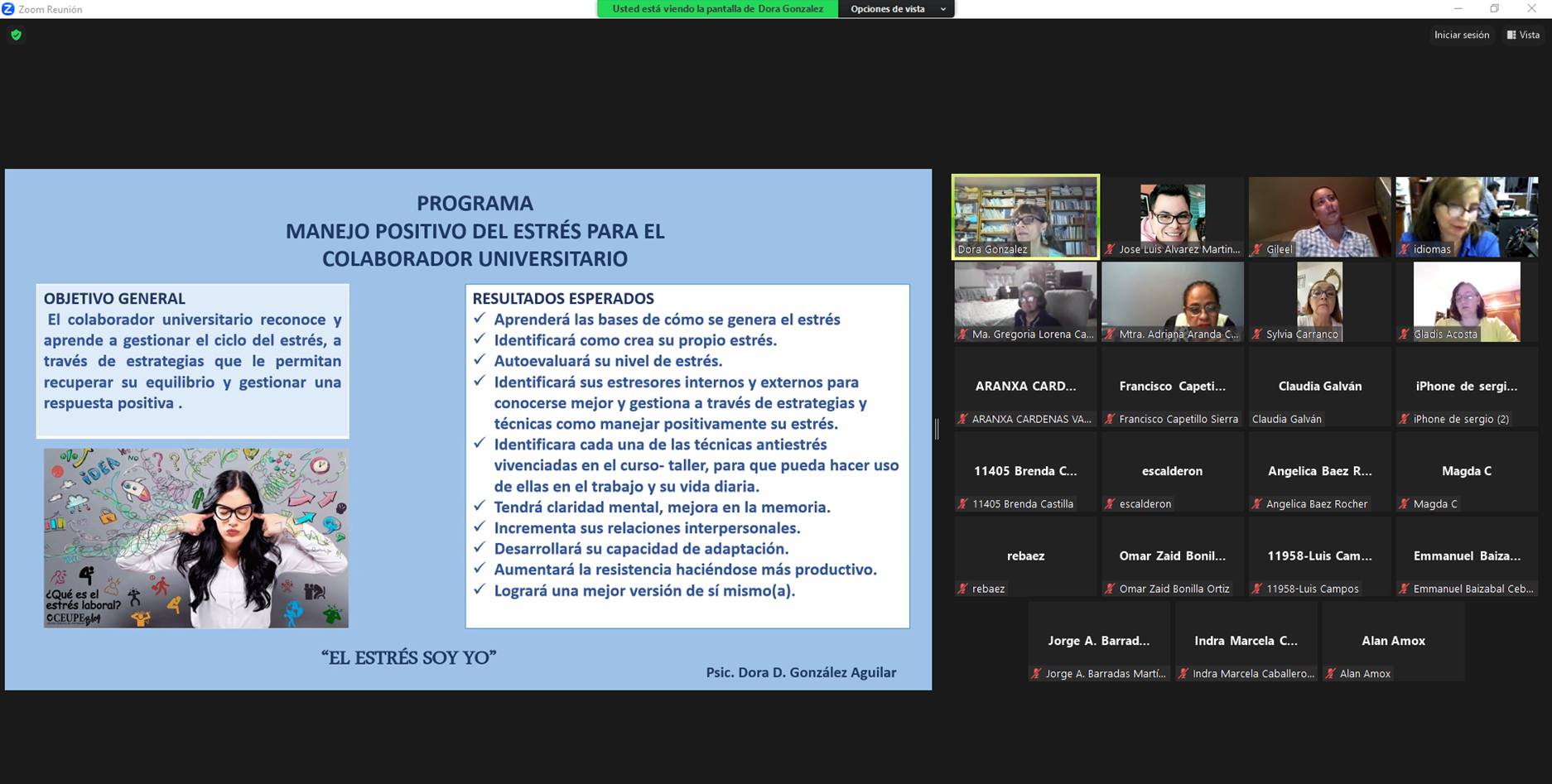Open the Vista layout menu

tap(1523, 35)
